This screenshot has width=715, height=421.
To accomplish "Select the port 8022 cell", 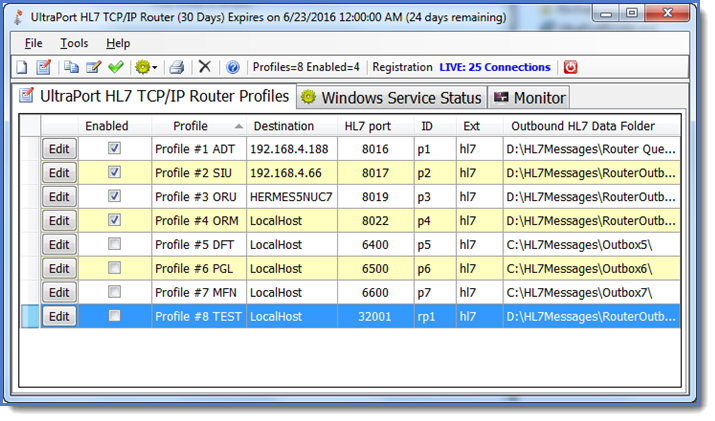I will (x=375, y=221).
